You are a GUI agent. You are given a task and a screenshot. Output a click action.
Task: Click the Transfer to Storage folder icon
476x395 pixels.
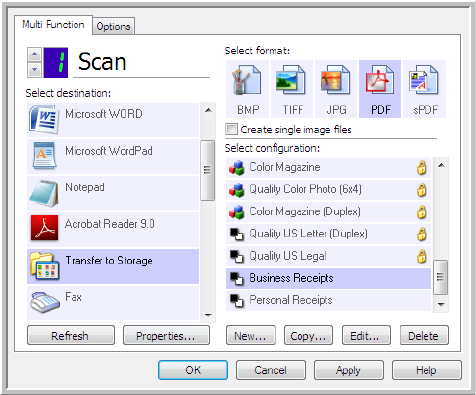(x=44, y=265)
